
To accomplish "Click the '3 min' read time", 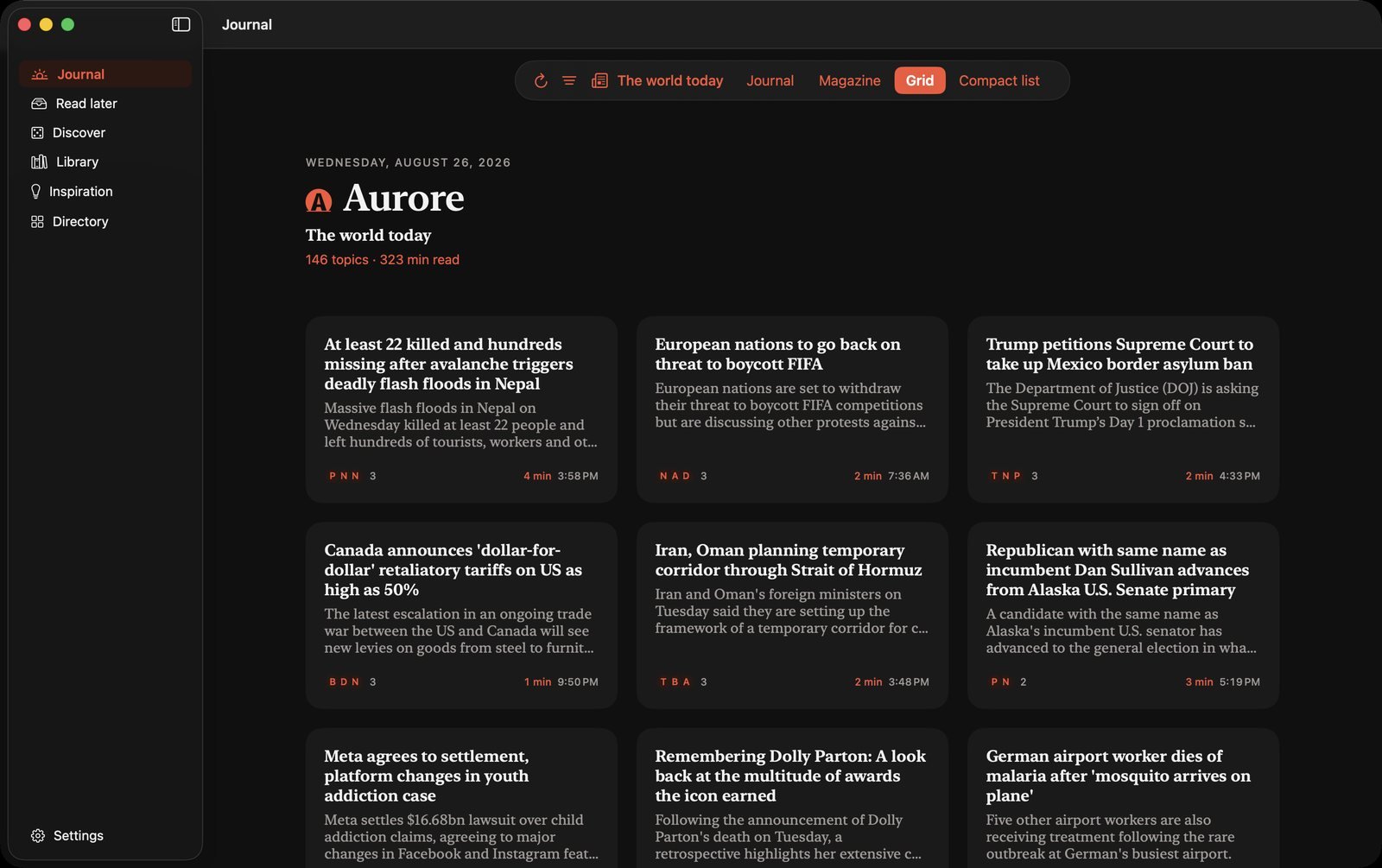I will (1199, 682).
